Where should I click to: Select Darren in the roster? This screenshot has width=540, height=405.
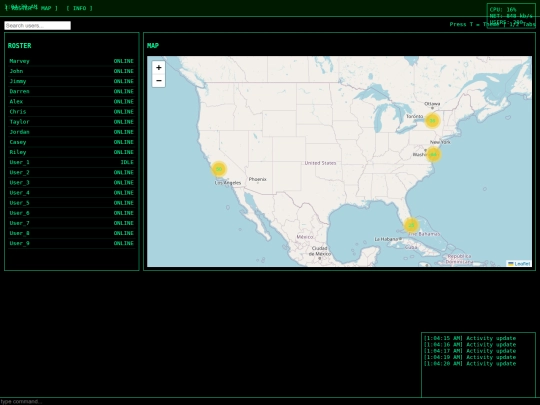tap(72, 92)
